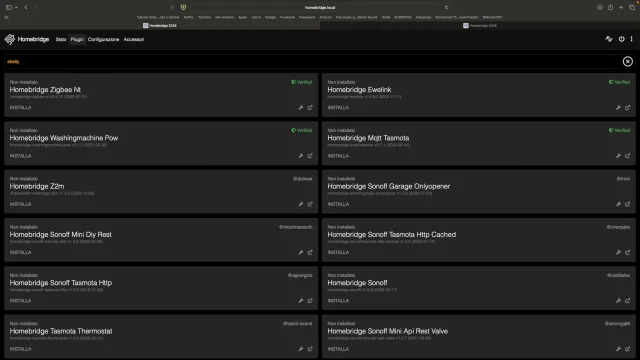The image size is (640, 360).
Task: Install Homebridge Sonoff Garage Onlyopener plugin
Action: (x=338, y=204)
